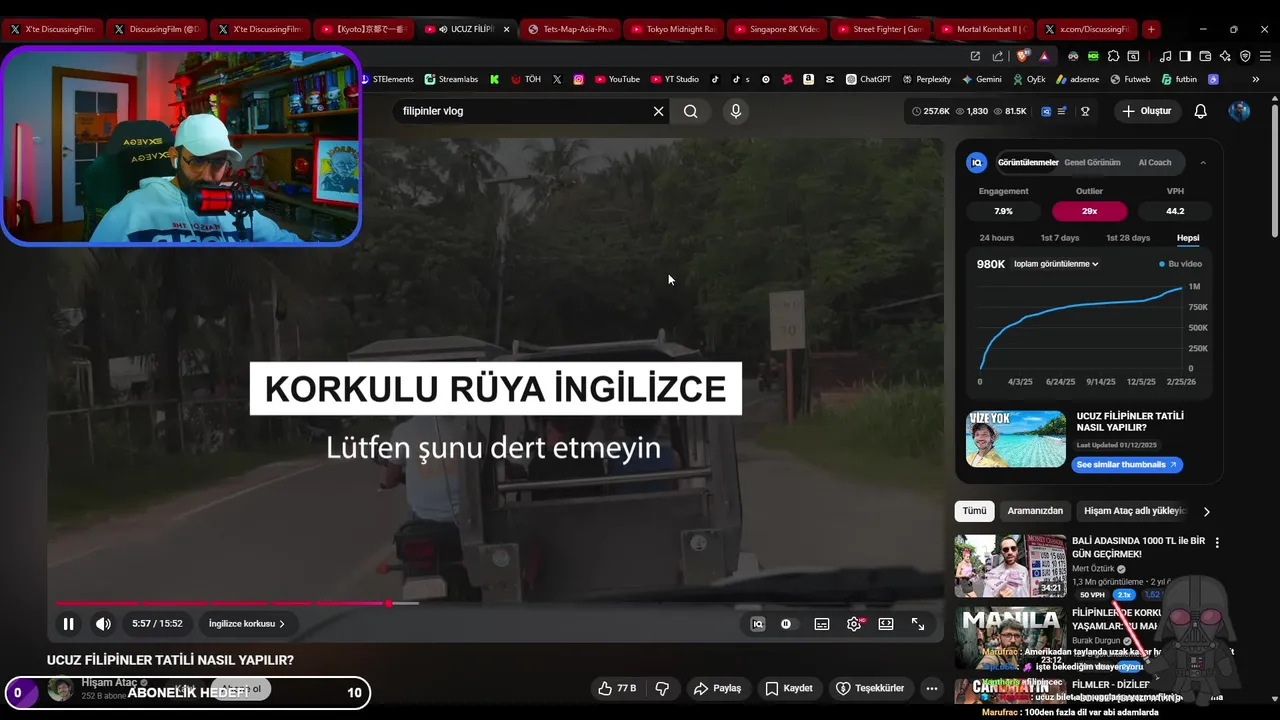This screenshot has width=1280, height=720.
Task: Select the 1st 7 days range
Action: click(x=1060, y=238)
